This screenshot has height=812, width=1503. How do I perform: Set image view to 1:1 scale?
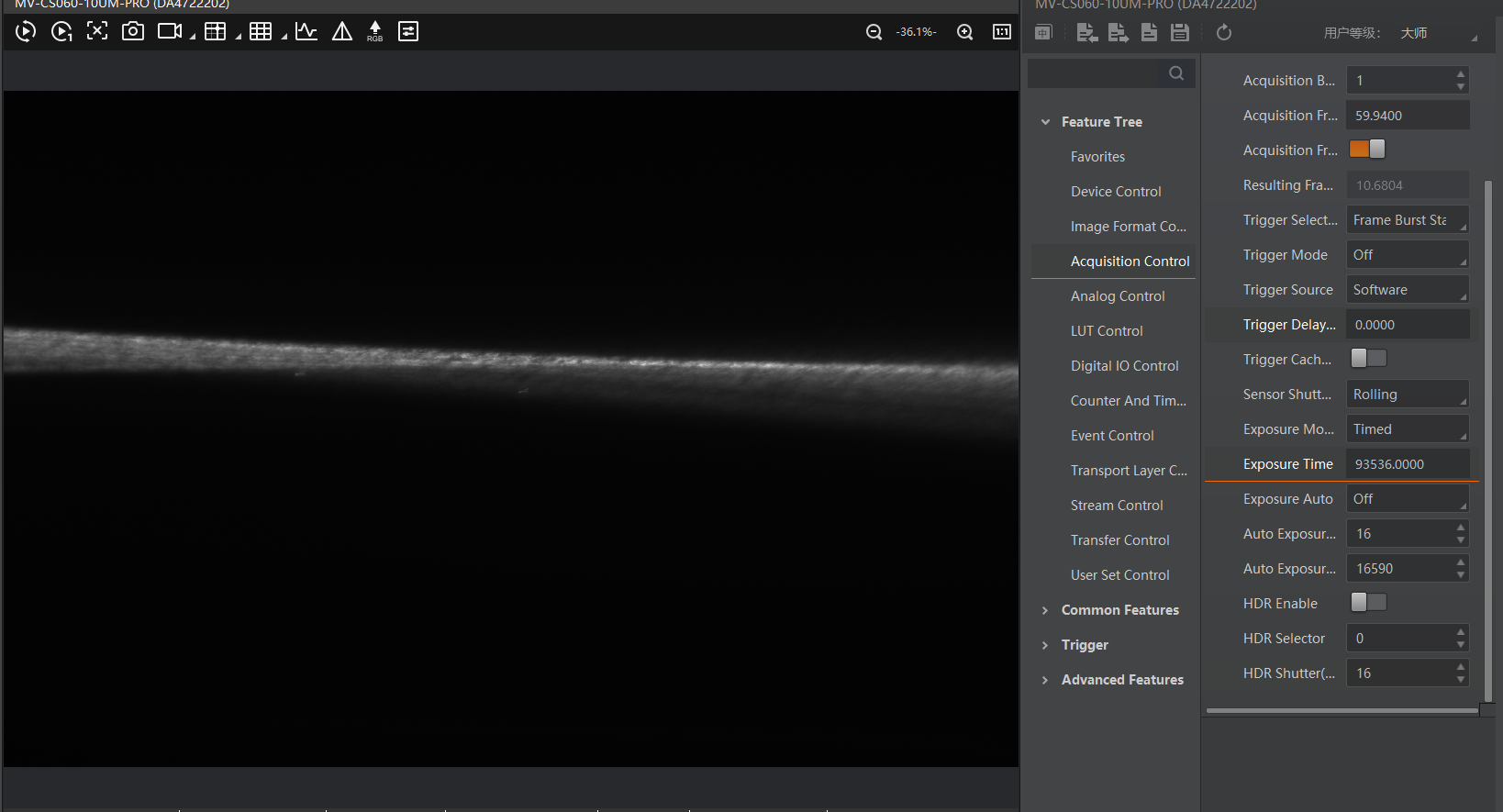(1001, 32)
